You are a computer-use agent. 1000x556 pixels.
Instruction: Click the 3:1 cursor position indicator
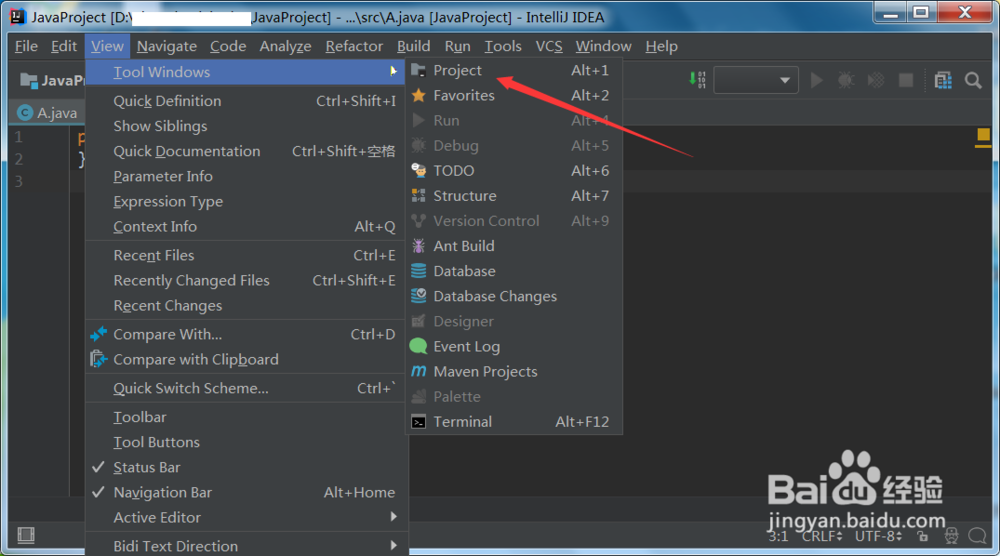[x=777, y=536]
